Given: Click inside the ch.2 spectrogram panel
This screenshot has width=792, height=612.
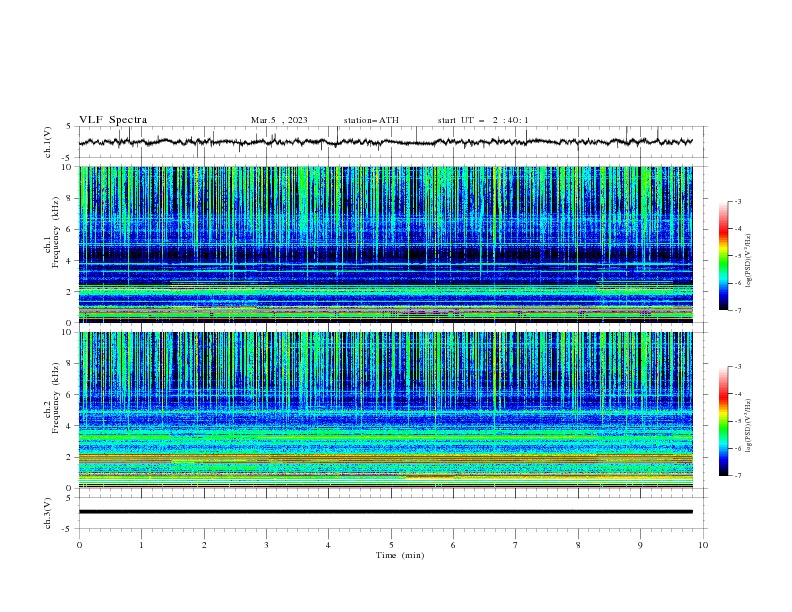Looking at the screenshot, I should click(x=386, y=410).
